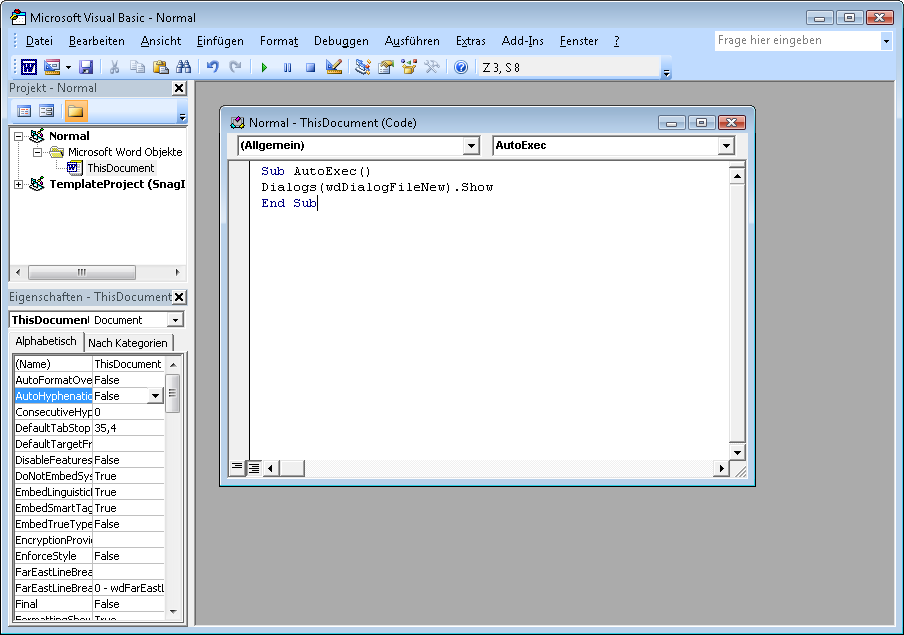Click the 'Frage hier eingeben' help field
This screenshot has width=904, height=635.
pyautogui.click(x=797, y=41)
